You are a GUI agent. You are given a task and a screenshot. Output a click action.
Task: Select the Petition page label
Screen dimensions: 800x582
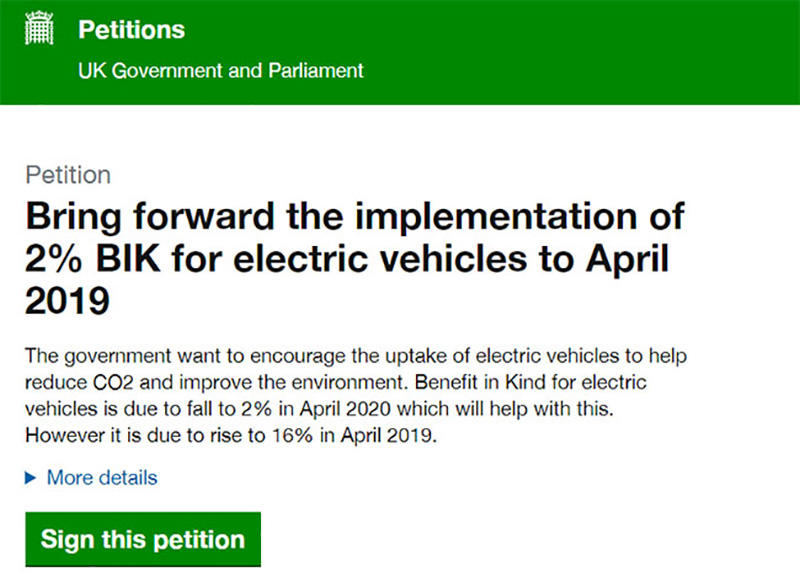click(68, 175)
